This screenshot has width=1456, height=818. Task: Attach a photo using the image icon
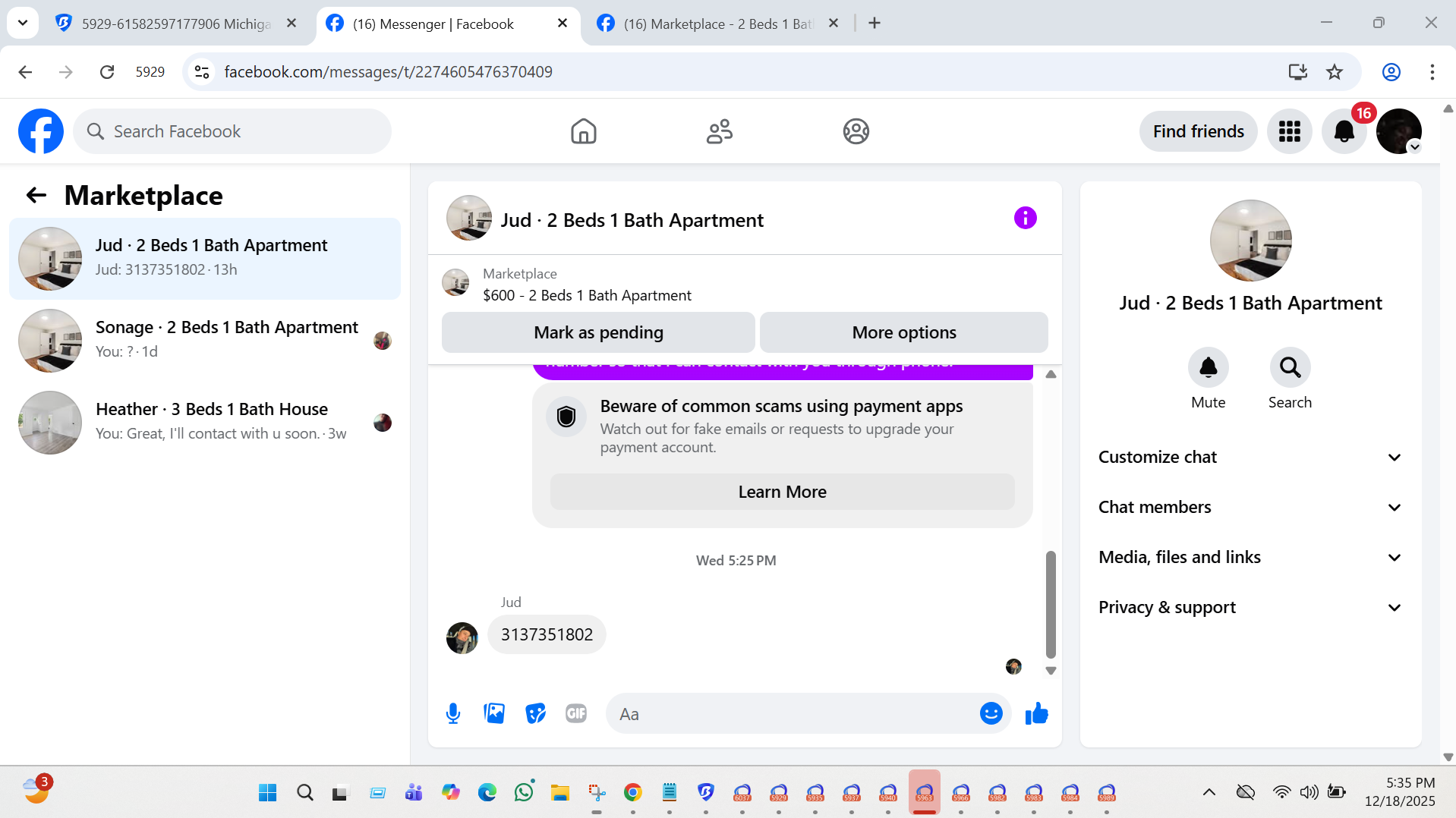[x=494, y=713]
